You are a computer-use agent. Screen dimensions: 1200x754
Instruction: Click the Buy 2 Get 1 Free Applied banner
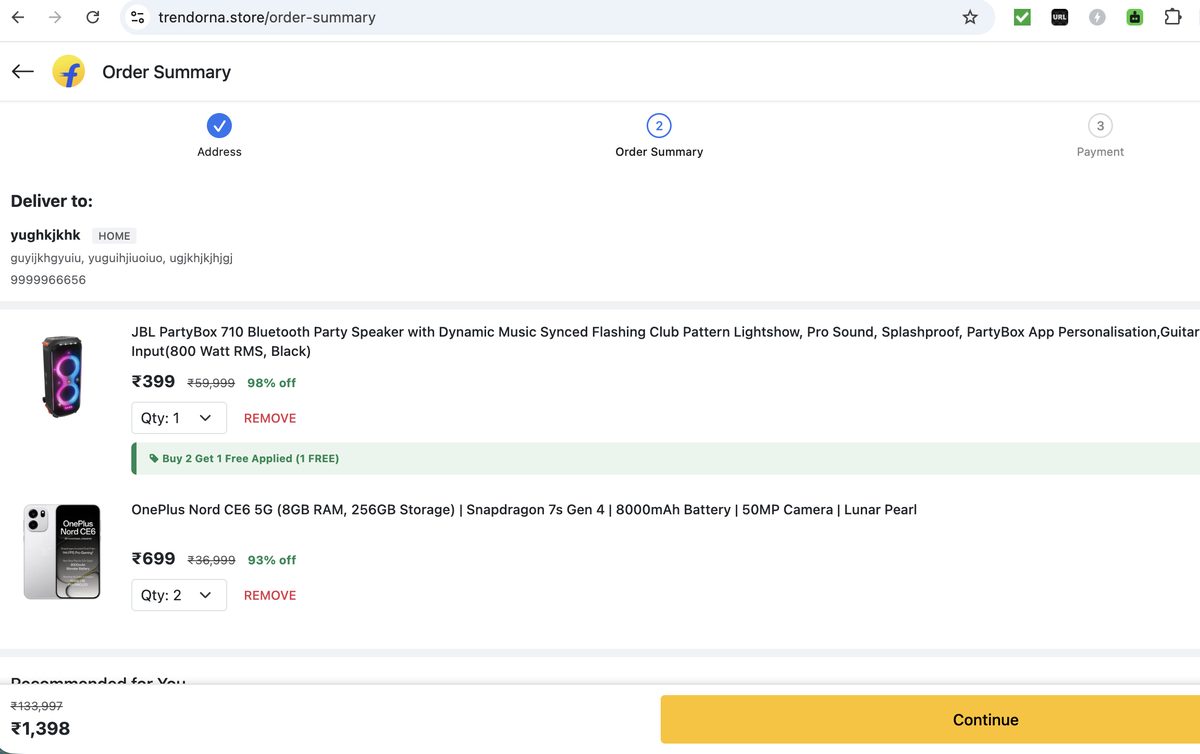click(665, 459)
